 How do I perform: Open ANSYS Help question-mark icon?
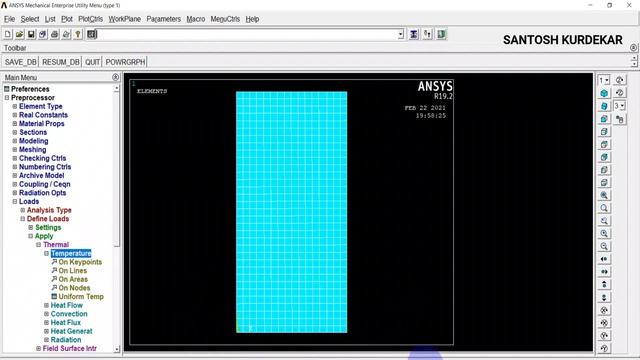coord(78,35)
